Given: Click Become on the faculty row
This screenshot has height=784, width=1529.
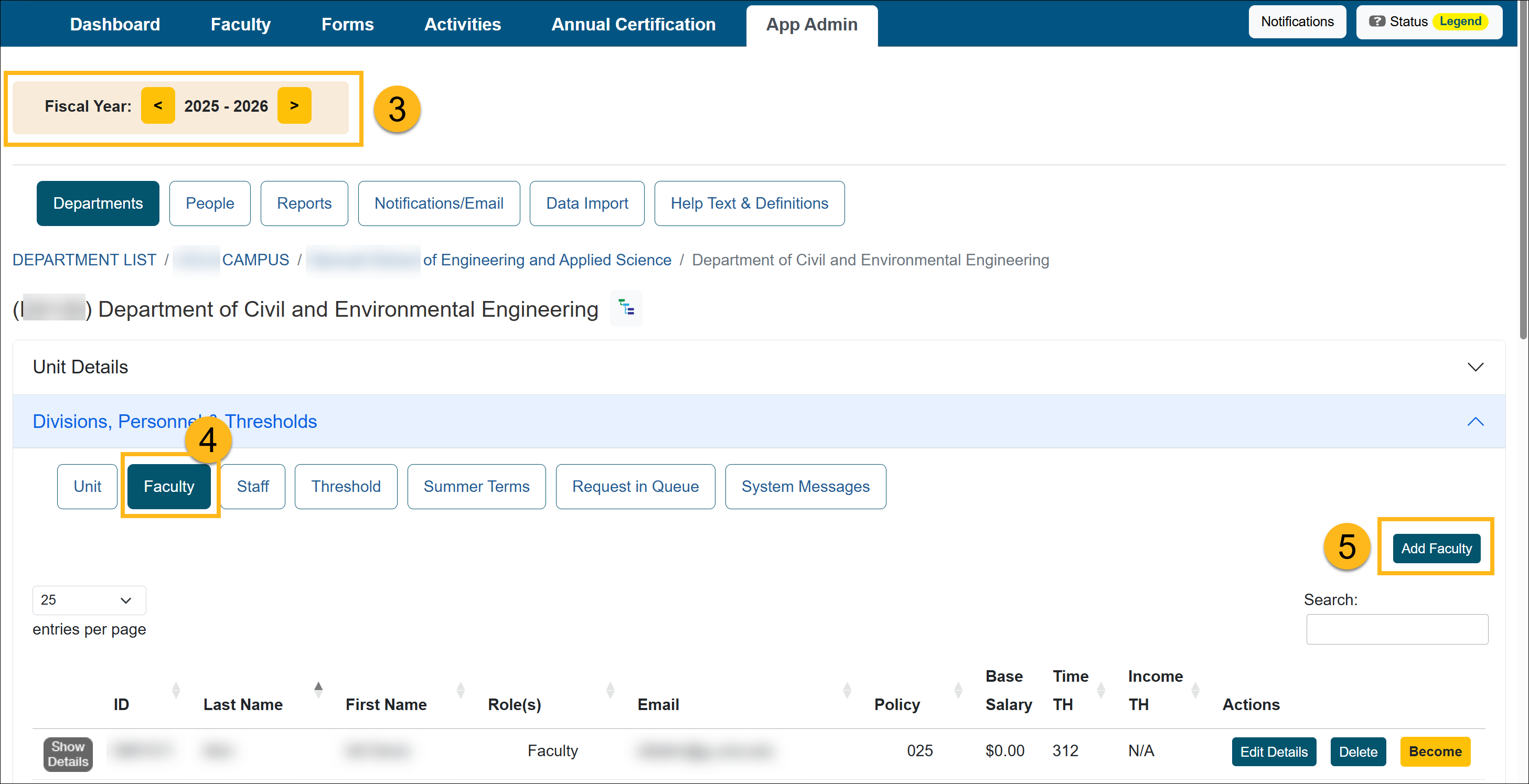Looking at the screenshot, I should pyautogui.click(x=1435, y=751).
